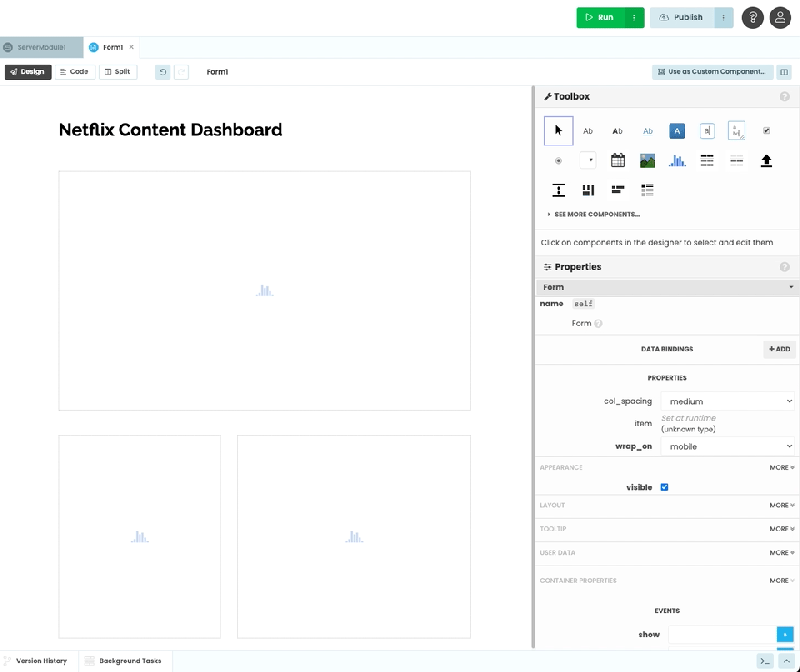Expand SEE MORE COMPONENTS in the Toolbox

tap(599, 213)
